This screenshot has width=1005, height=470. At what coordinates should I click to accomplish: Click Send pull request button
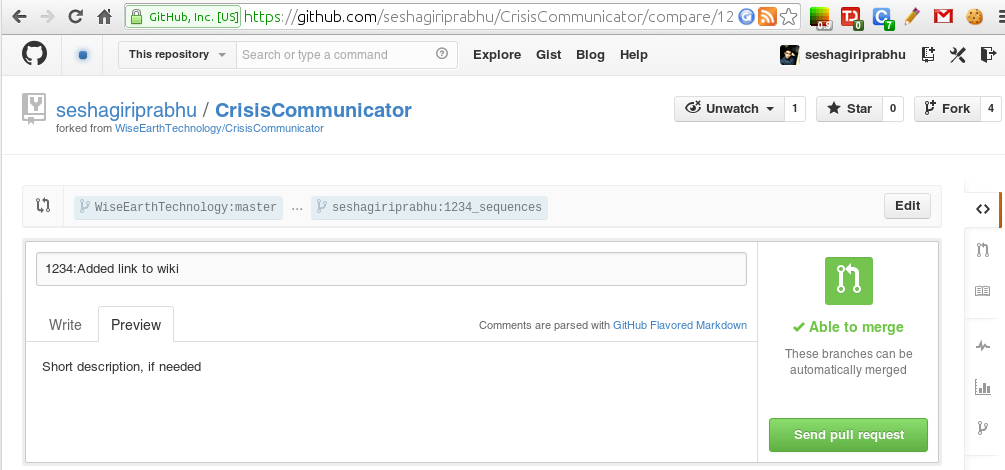pyautogui.click(x=849, y=435)
